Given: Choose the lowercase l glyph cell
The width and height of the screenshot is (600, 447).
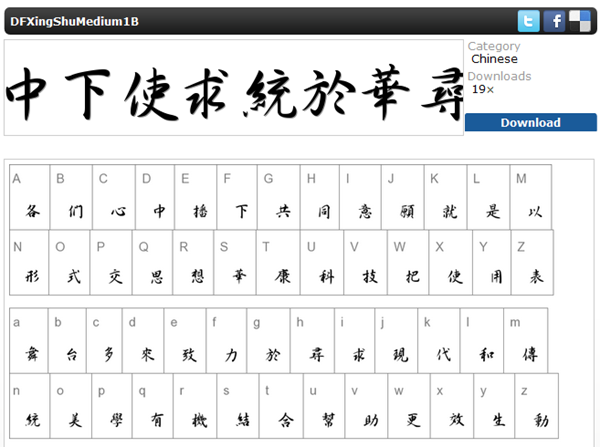Looking at the screenshot, I should (483, 341).
